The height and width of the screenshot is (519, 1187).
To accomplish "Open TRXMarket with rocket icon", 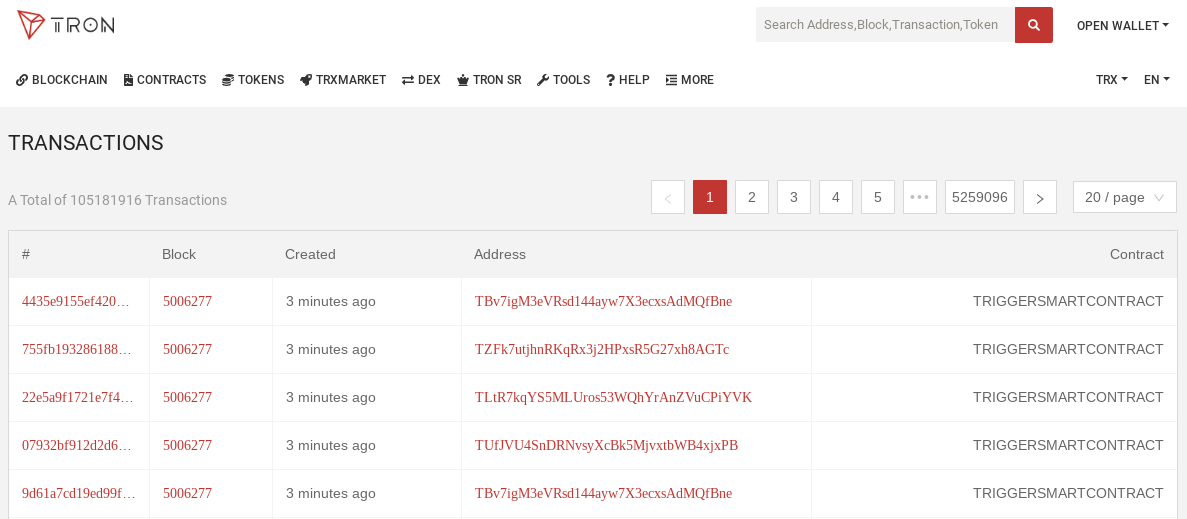I will click(x=343, y=79).
